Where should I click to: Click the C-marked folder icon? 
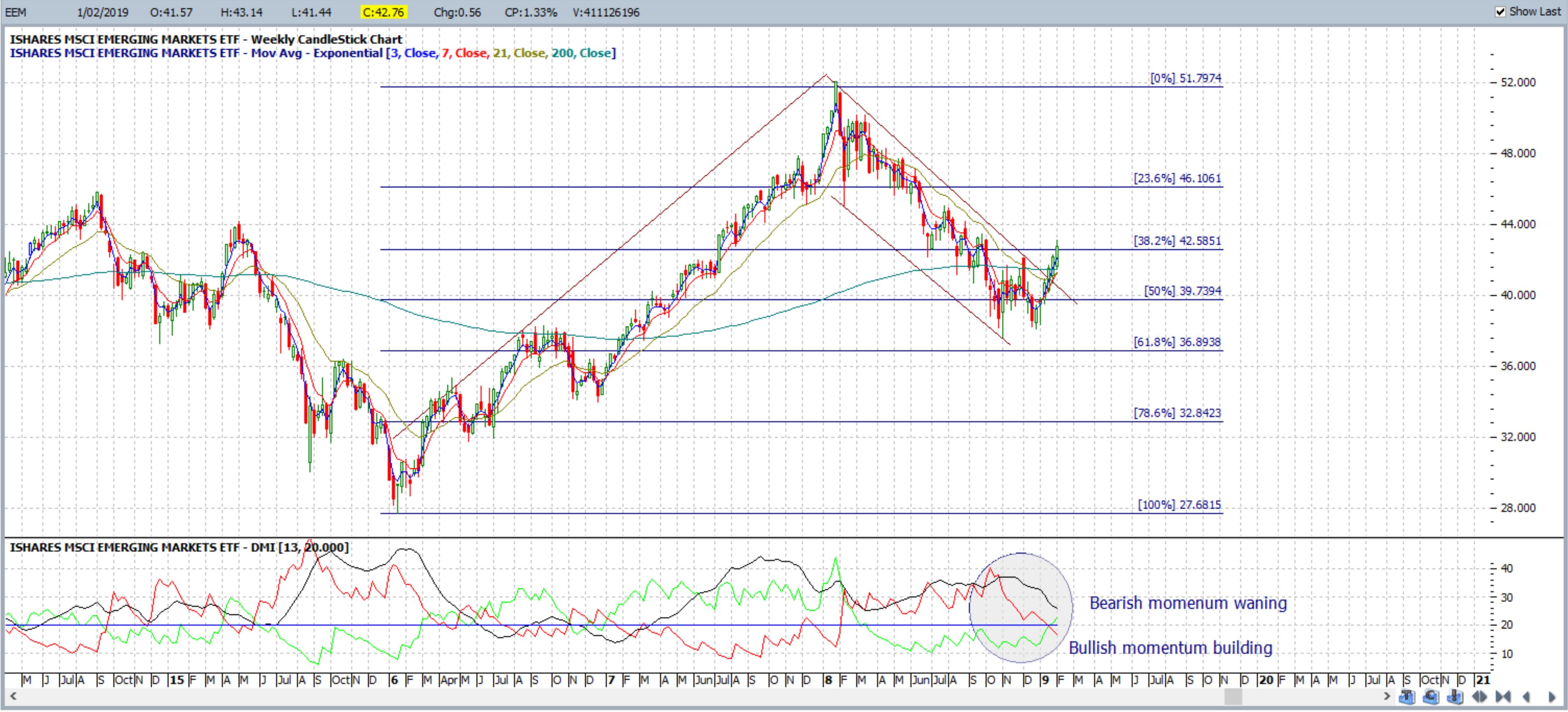(x=1431, y=697)
